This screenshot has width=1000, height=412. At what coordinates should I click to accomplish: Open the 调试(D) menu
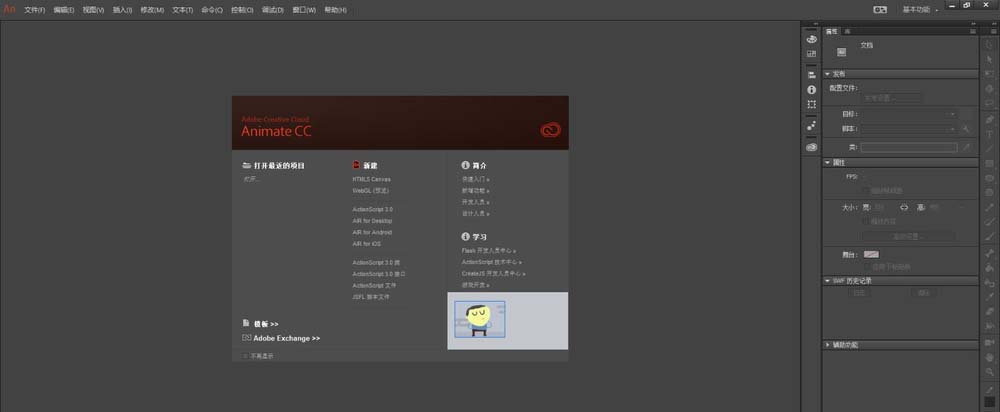point(272,10)
